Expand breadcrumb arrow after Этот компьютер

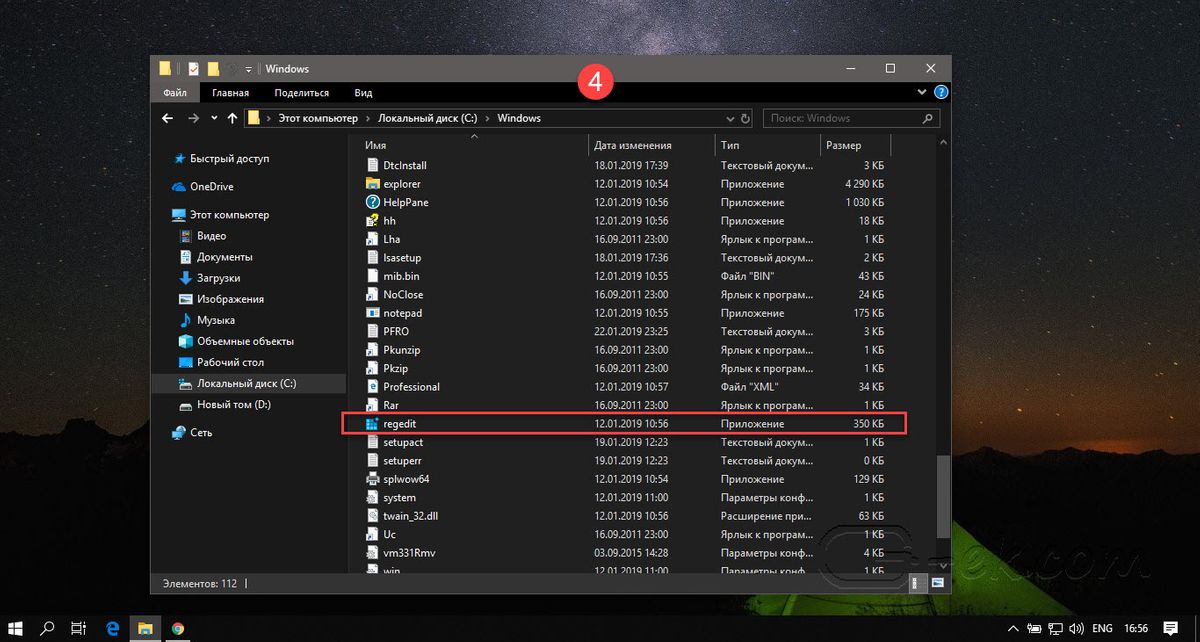tap(366, 118)
